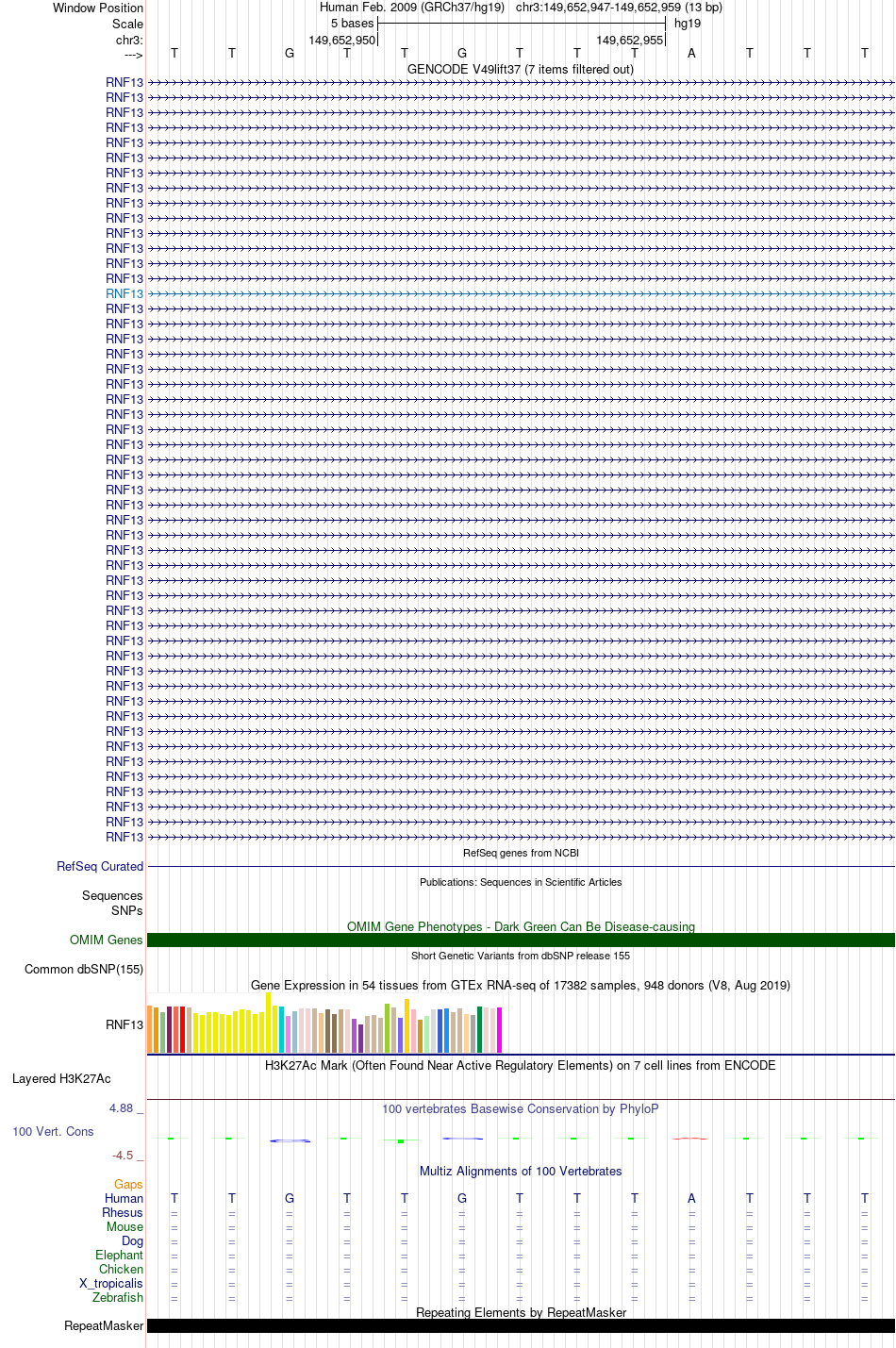Select the Sequences SNPs track label

pos(112,903)
